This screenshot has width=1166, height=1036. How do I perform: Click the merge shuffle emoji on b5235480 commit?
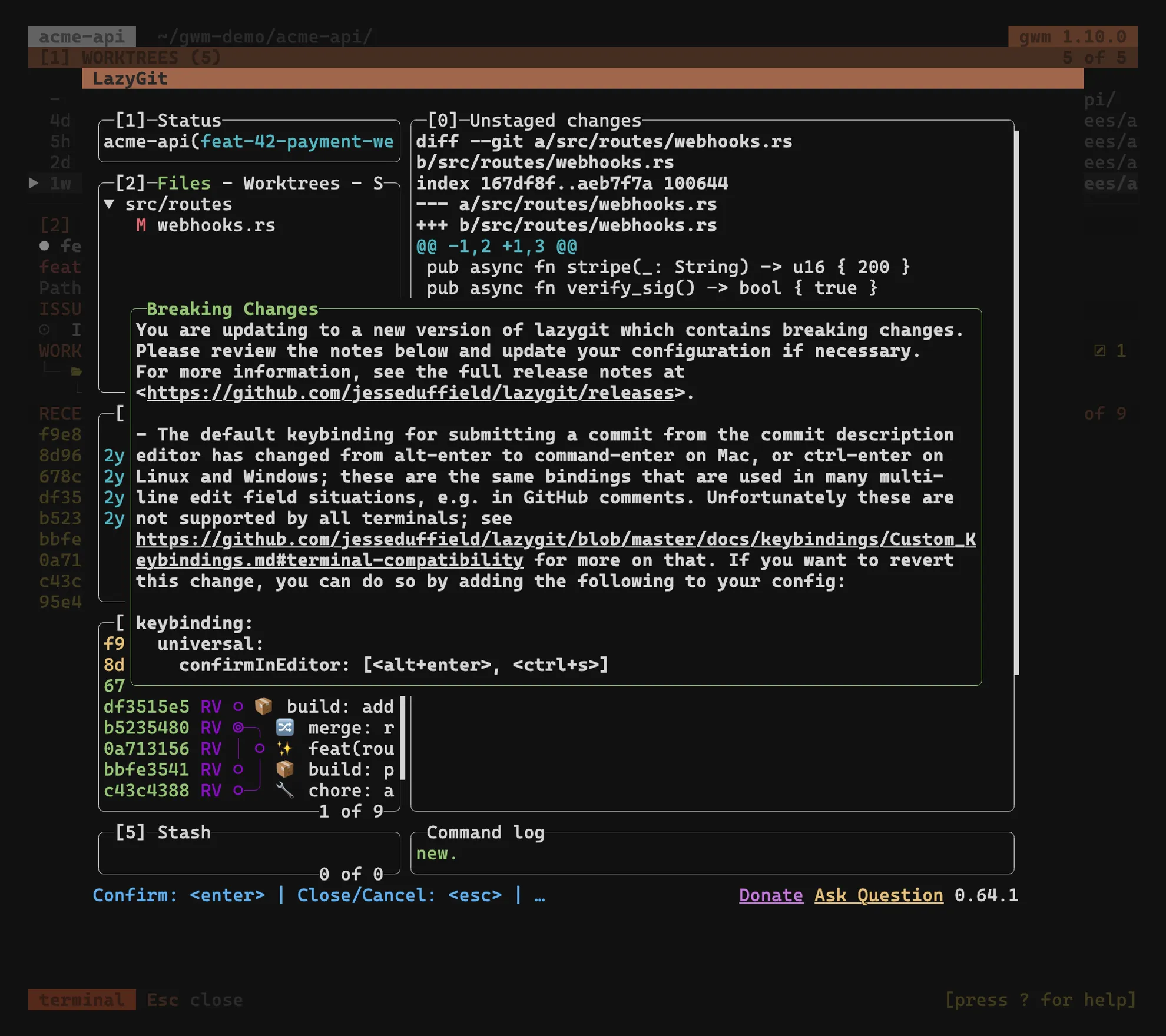click(285, 727)
